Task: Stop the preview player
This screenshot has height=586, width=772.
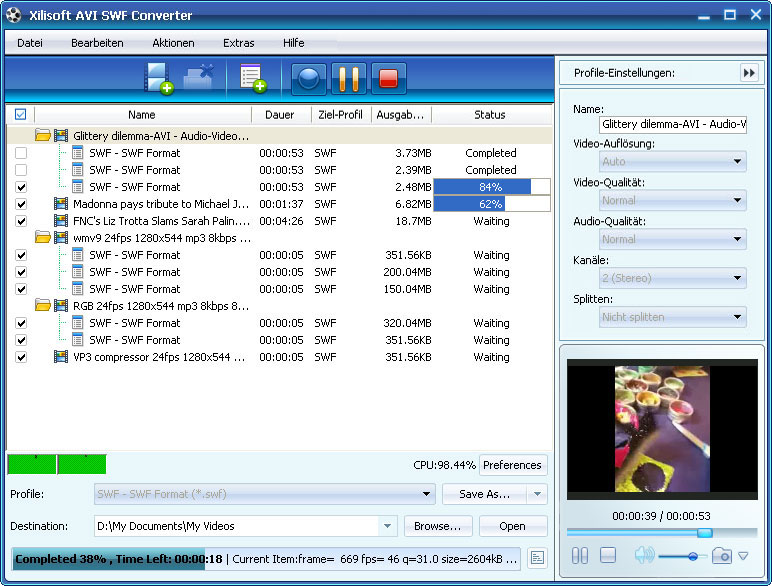Action: (608, 555)
